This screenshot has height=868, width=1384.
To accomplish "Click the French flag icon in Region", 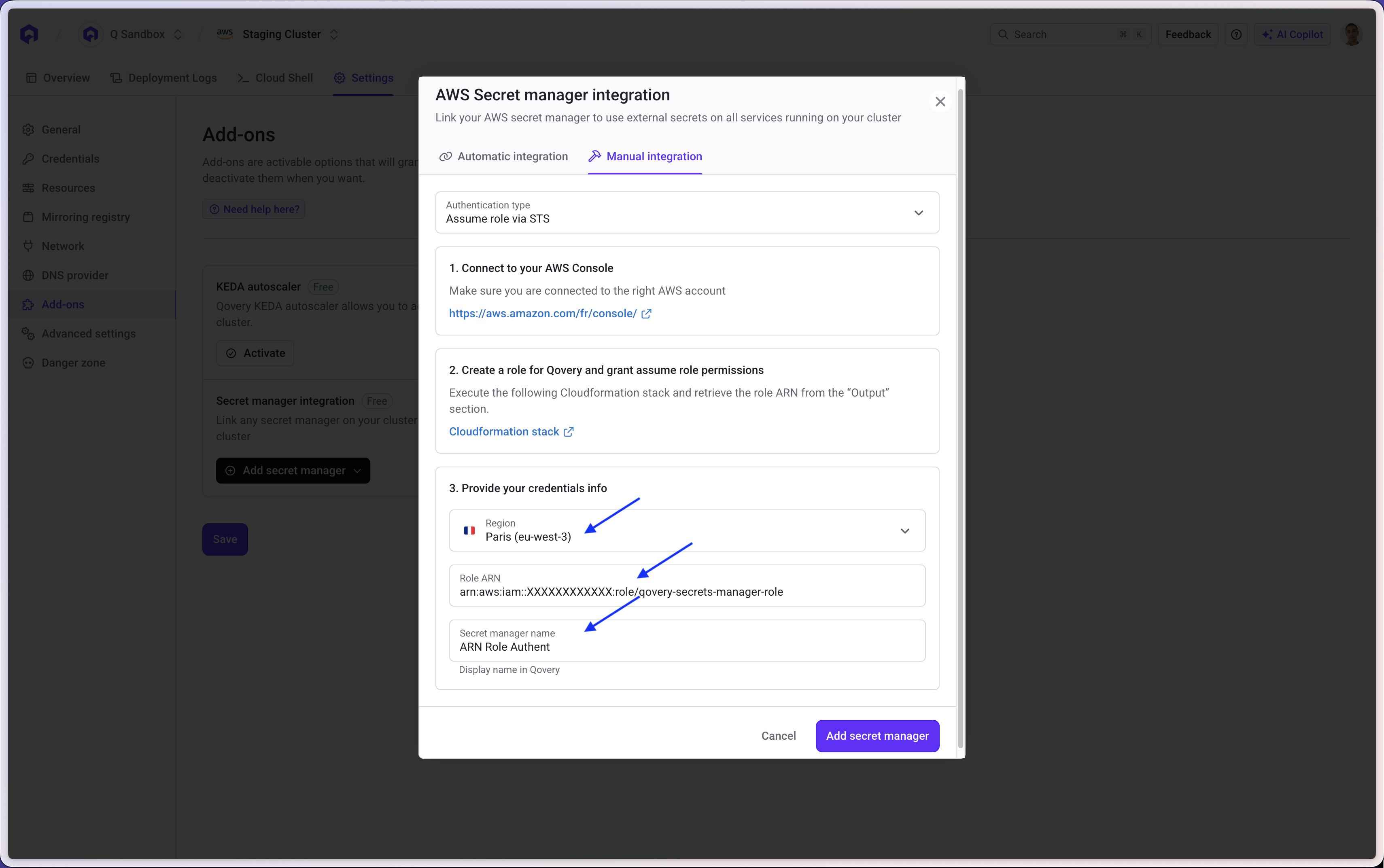I will tap(469, 531).
